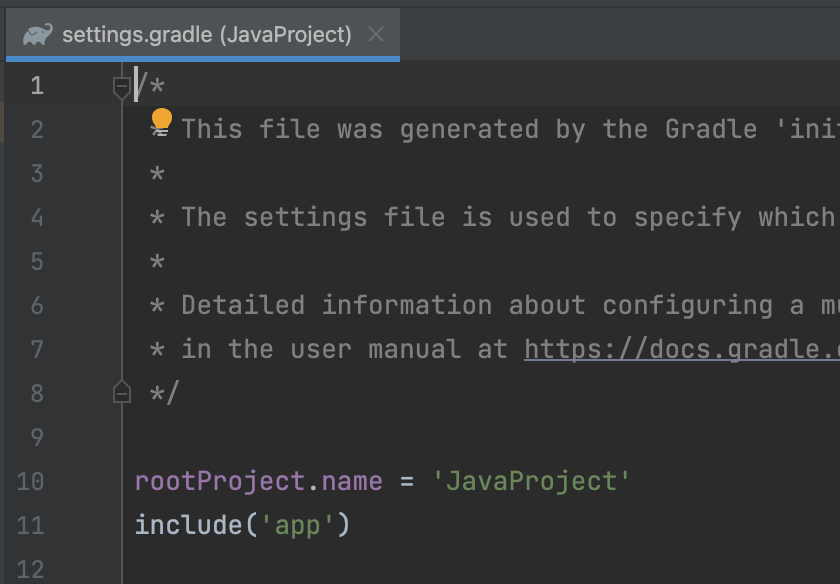The height and width of the screenshot is (584, 840).
Task: Click the include keyword on line 11
Action: [x=189, y=525]
